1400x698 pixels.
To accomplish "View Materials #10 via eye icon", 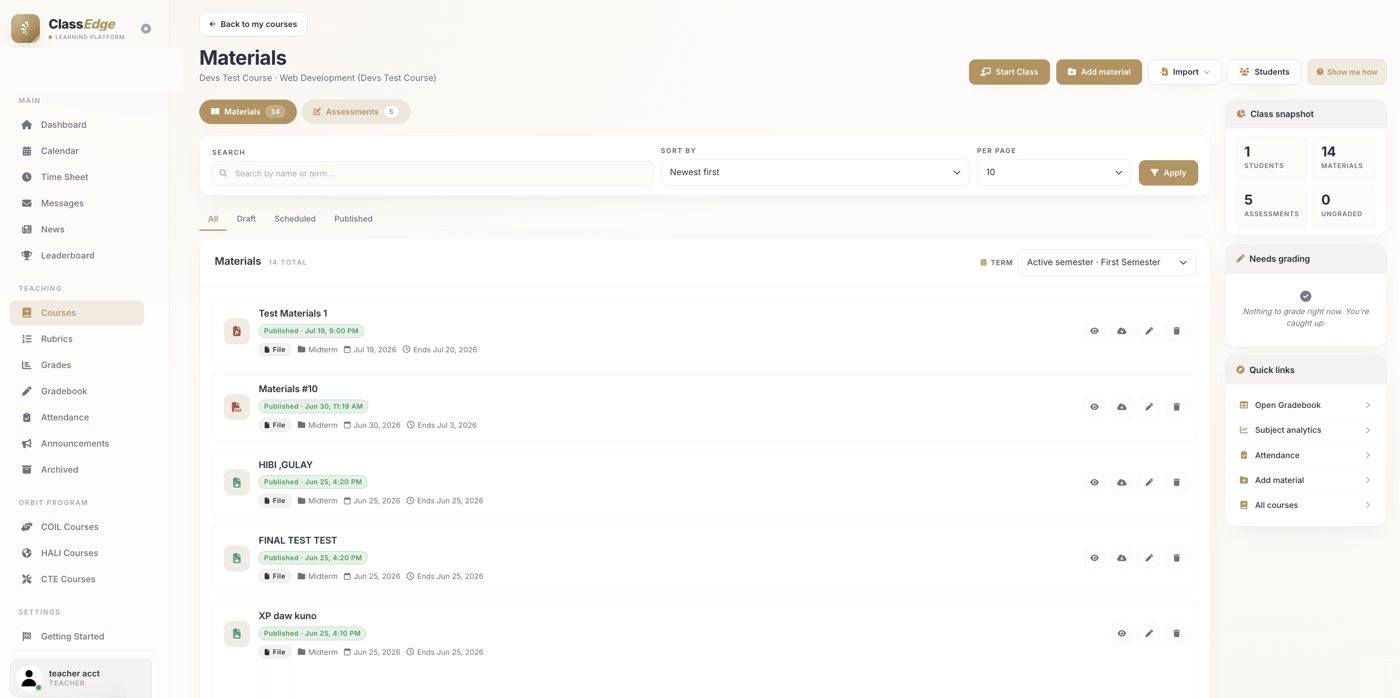I will tap(1094, 407).
